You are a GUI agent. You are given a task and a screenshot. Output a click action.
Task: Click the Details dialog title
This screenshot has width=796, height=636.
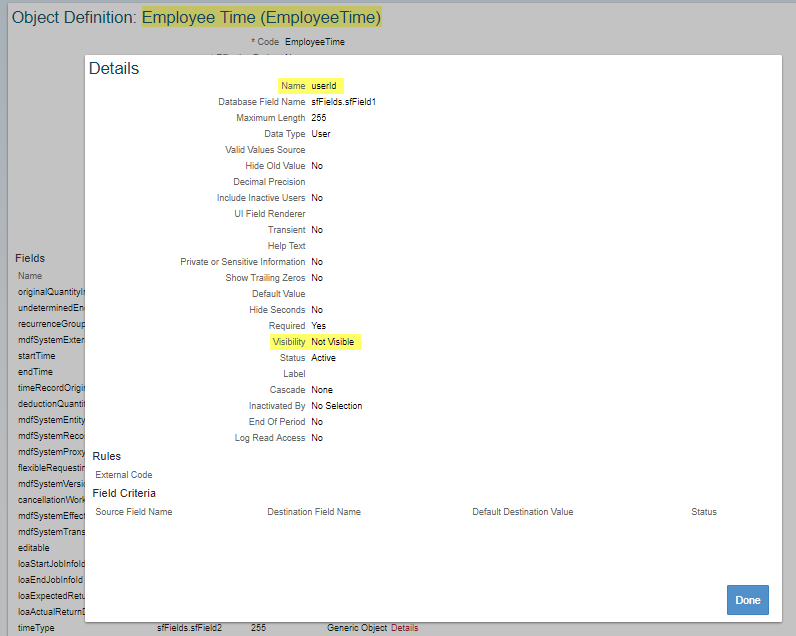tap(114, 69)
